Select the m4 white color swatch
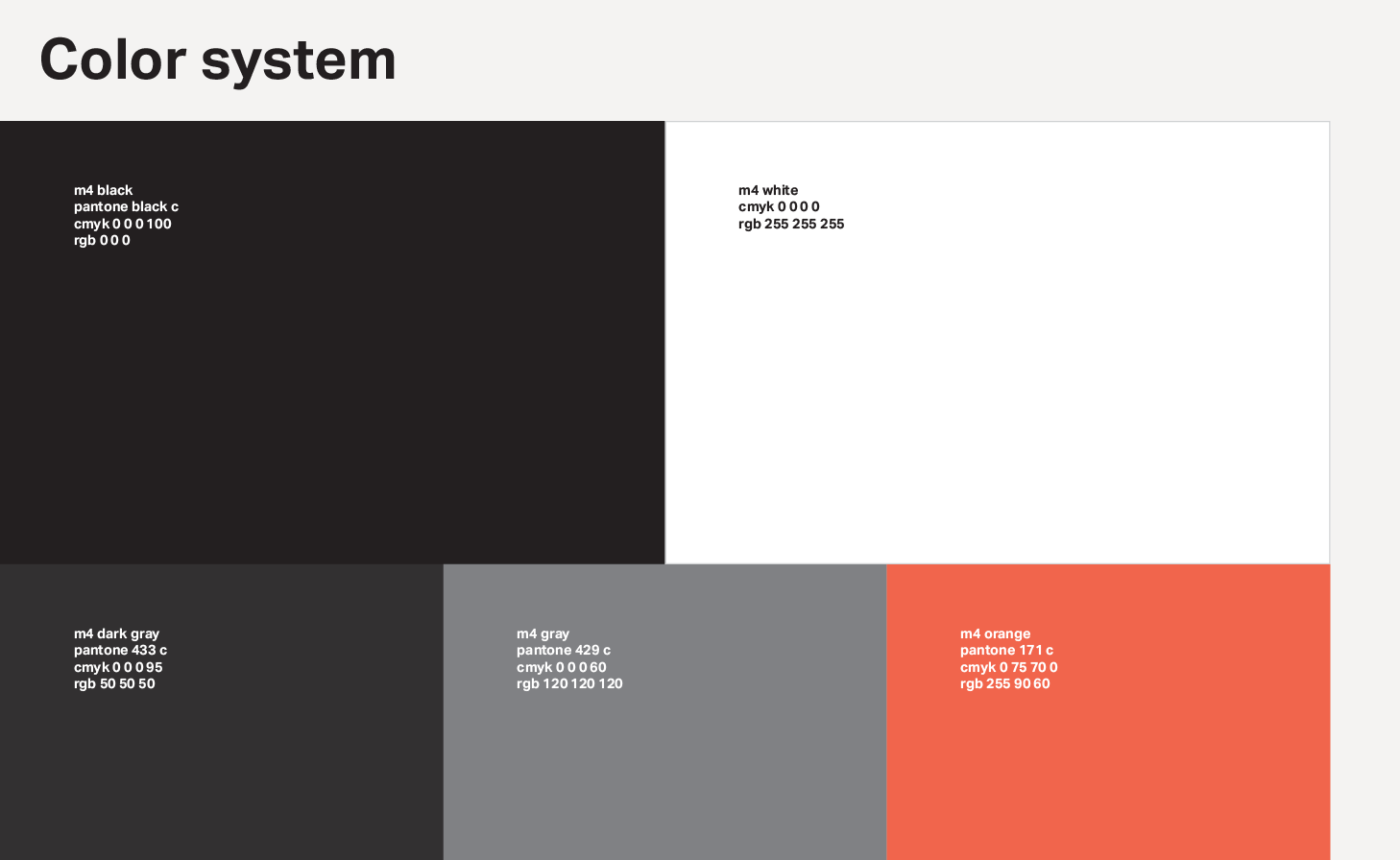 998,343
